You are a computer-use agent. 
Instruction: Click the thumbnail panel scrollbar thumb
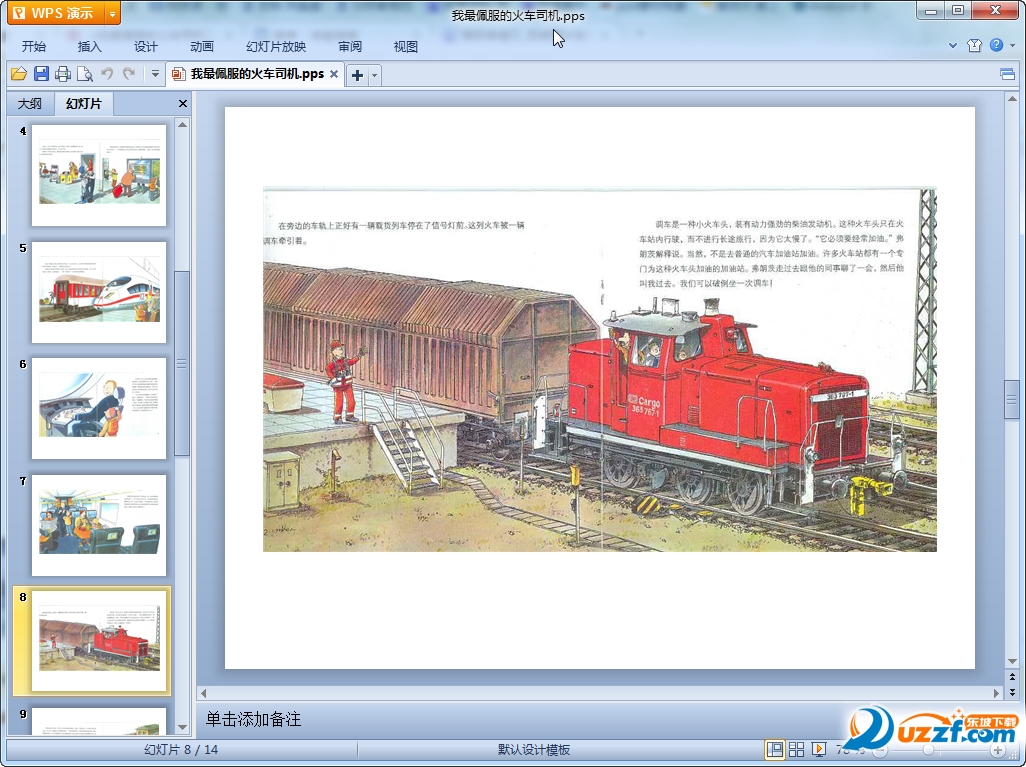183,363
